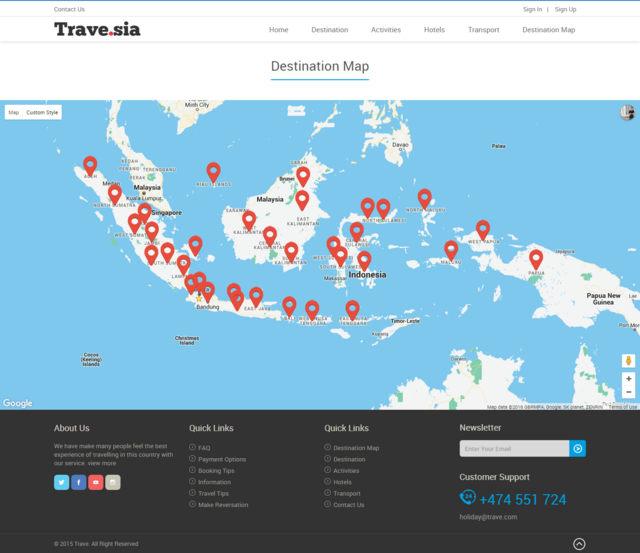
Task: Click the Sign Up link
Action: (x=565, y=9)
